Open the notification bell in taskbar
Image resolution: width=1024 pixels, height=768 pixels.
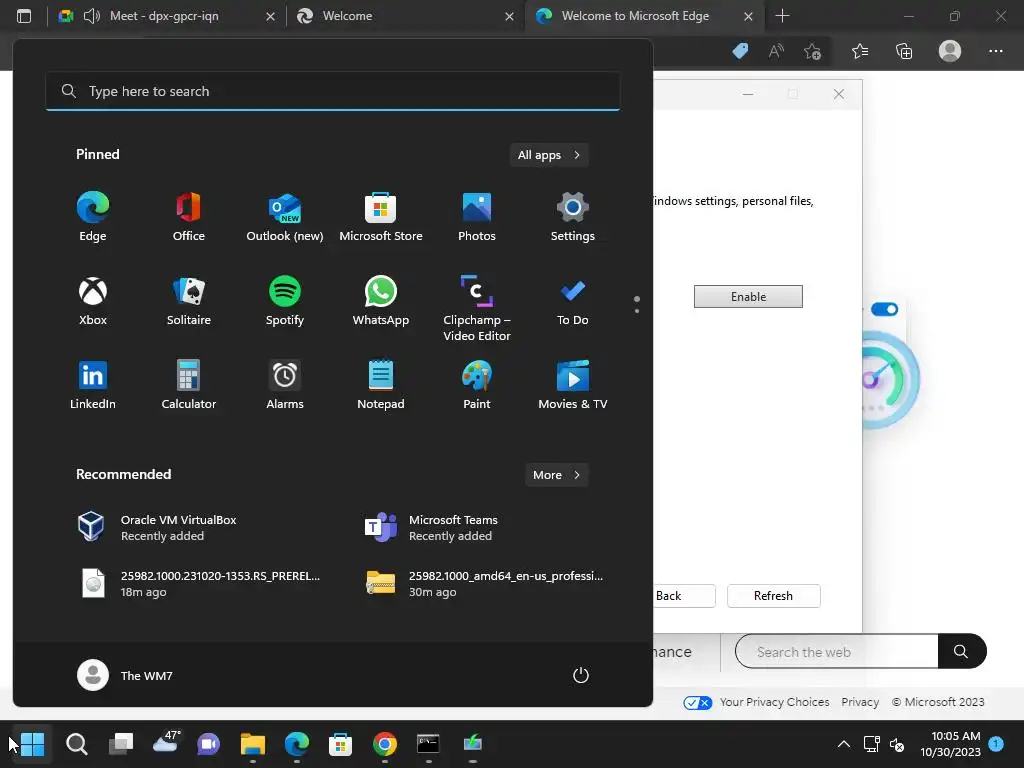(996, 743)
